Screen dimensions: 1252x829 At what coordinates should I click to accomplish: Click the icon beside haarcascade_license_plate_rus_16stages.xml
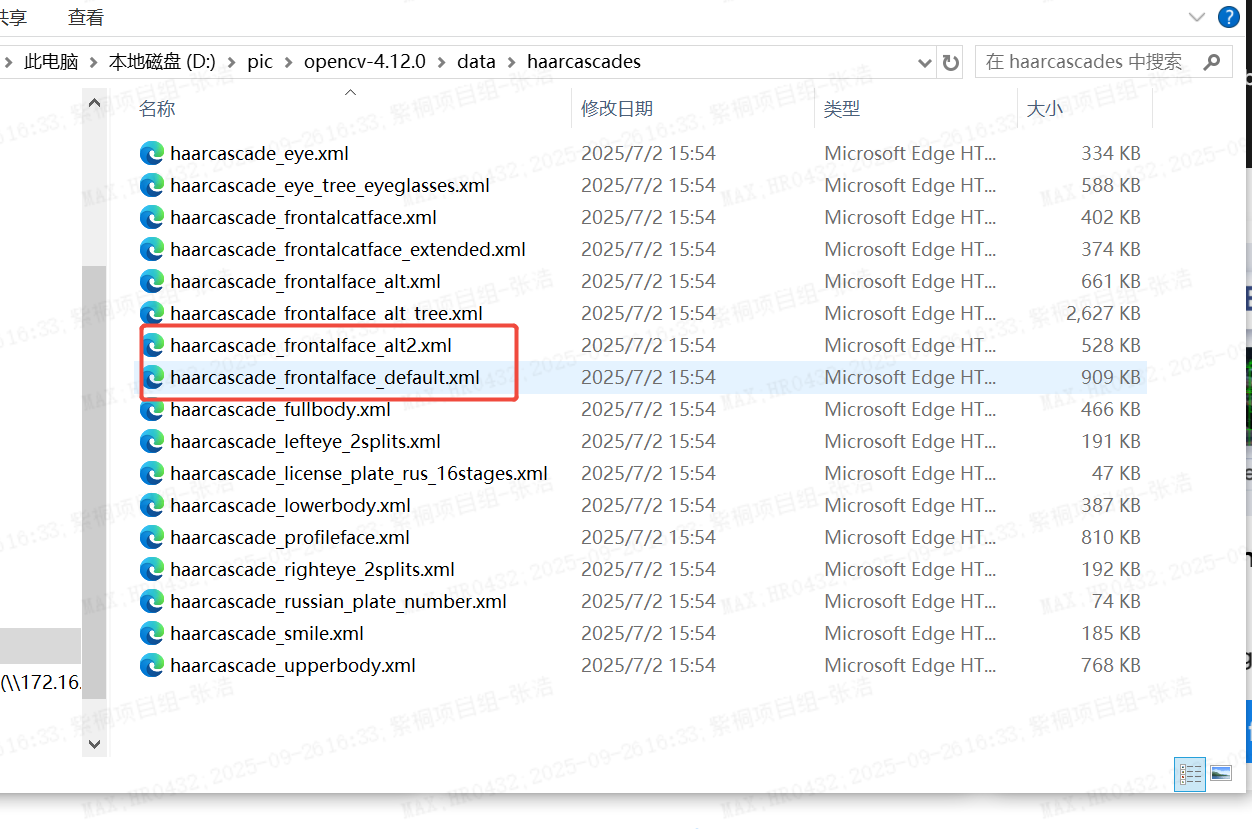152,473
